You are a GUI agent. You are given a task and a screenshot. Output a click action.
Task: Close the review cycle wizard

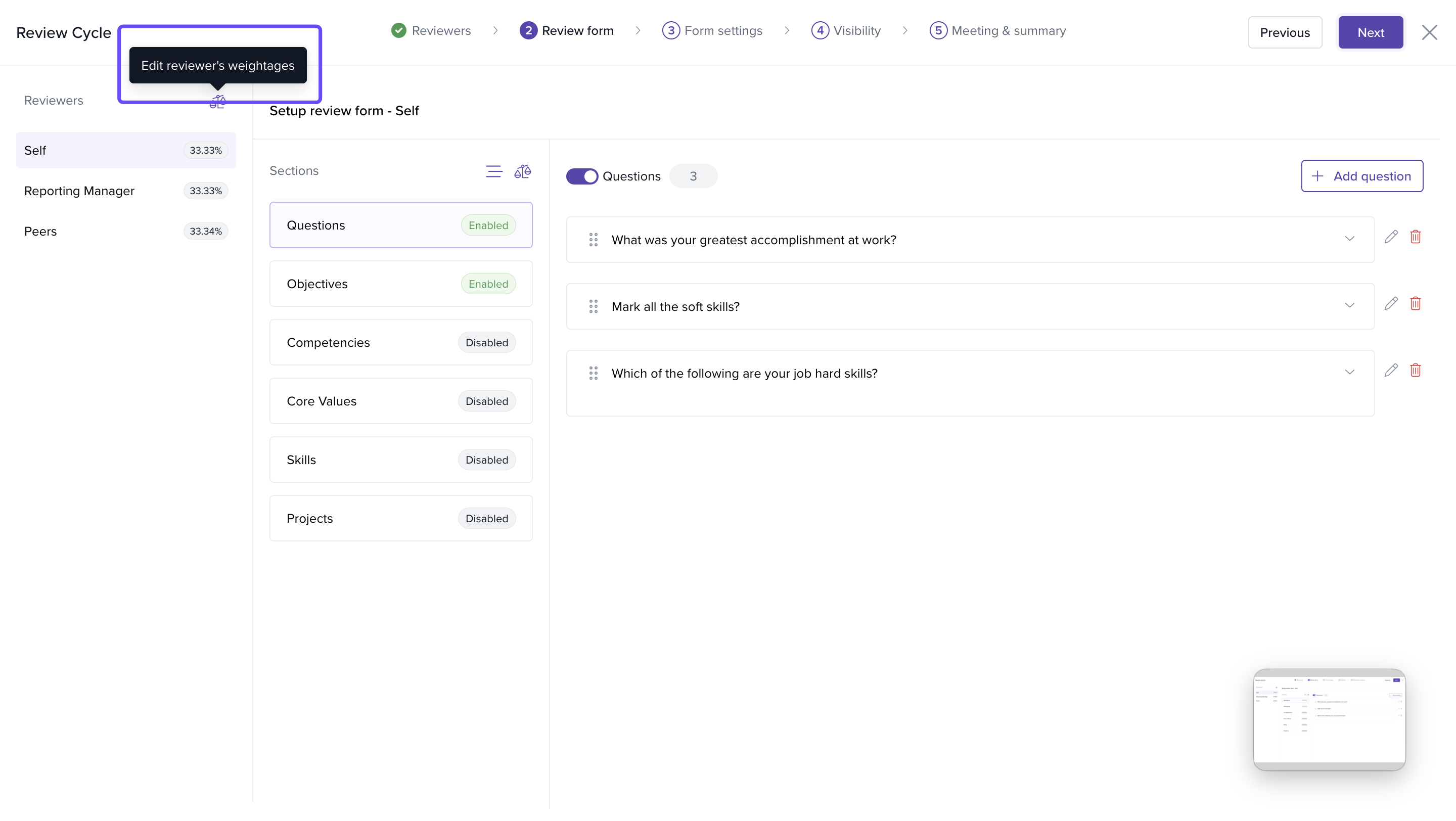point(1429,33)
